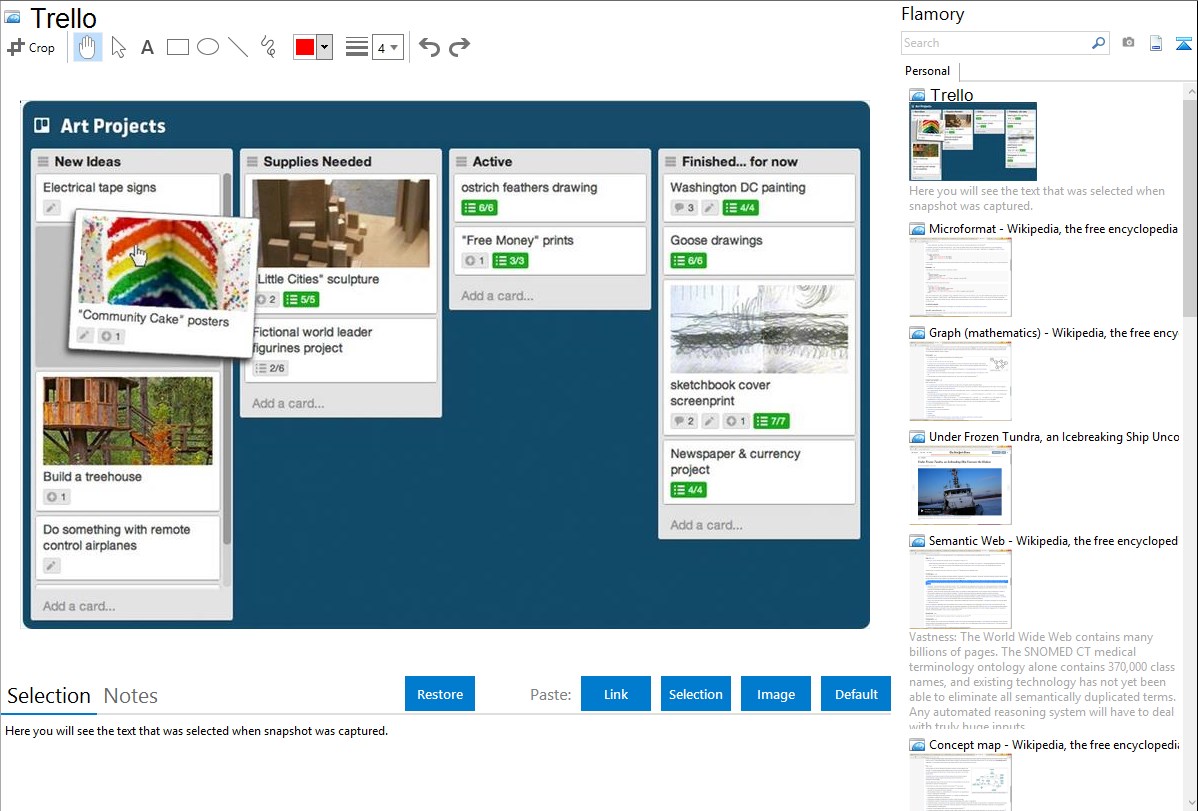Select the Crop tool

coord(31,47)
